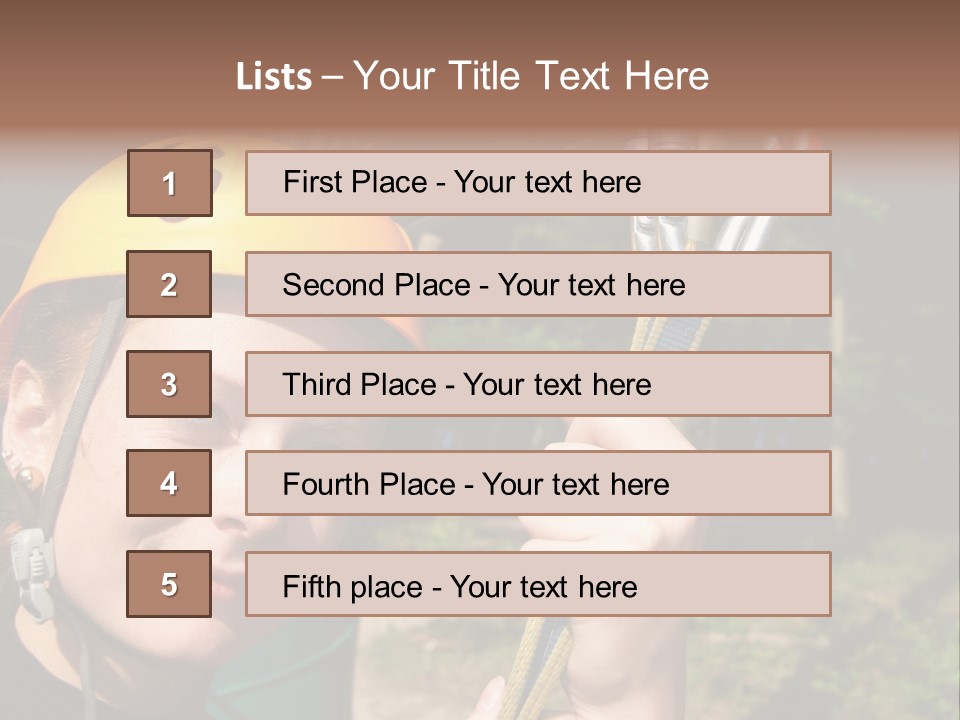Select the number 2 box
960x720 pixels.
(169, 284)
